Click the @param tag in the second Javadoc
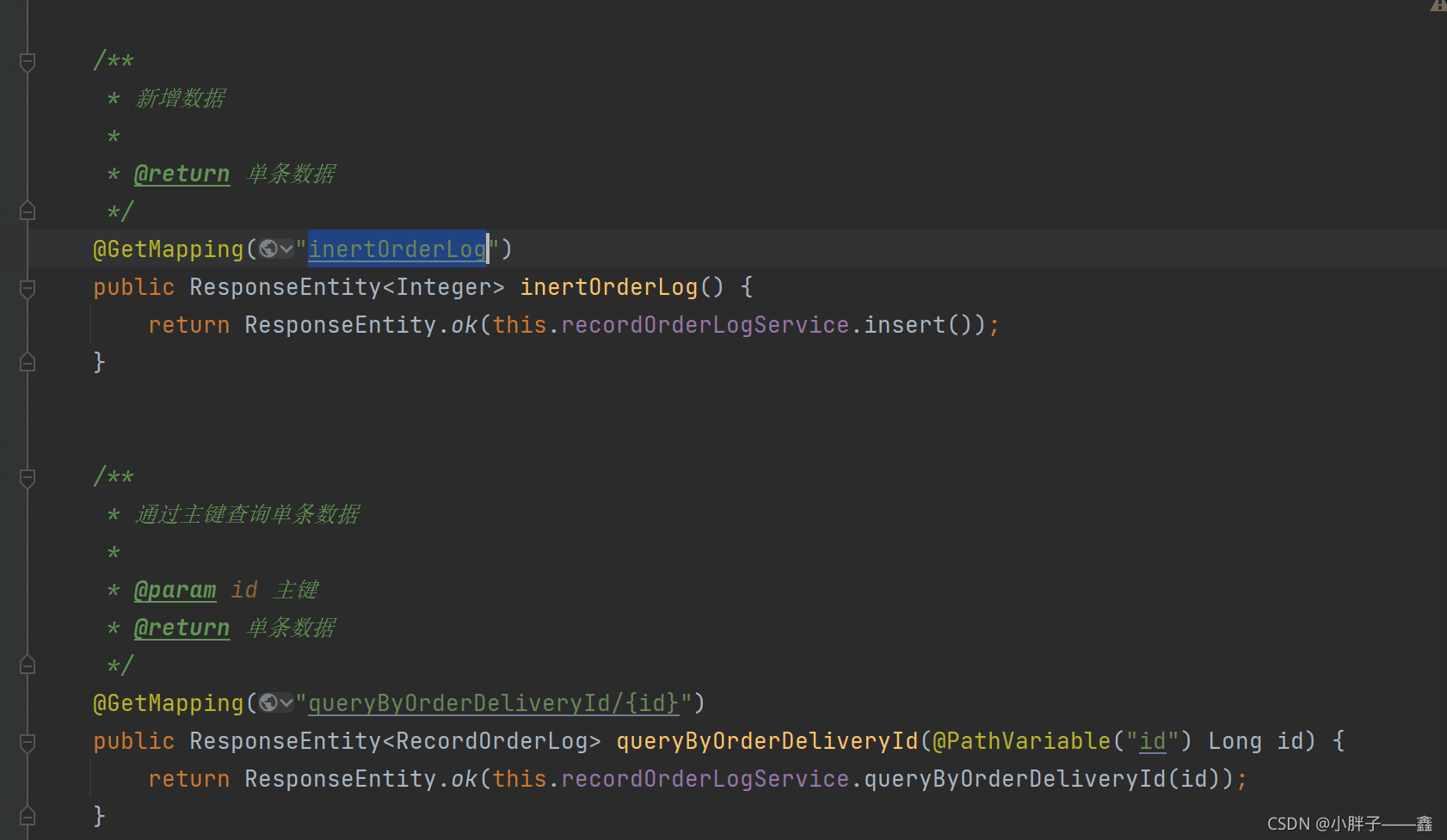Screen dimensions: 1447x840 pos(175,590)
